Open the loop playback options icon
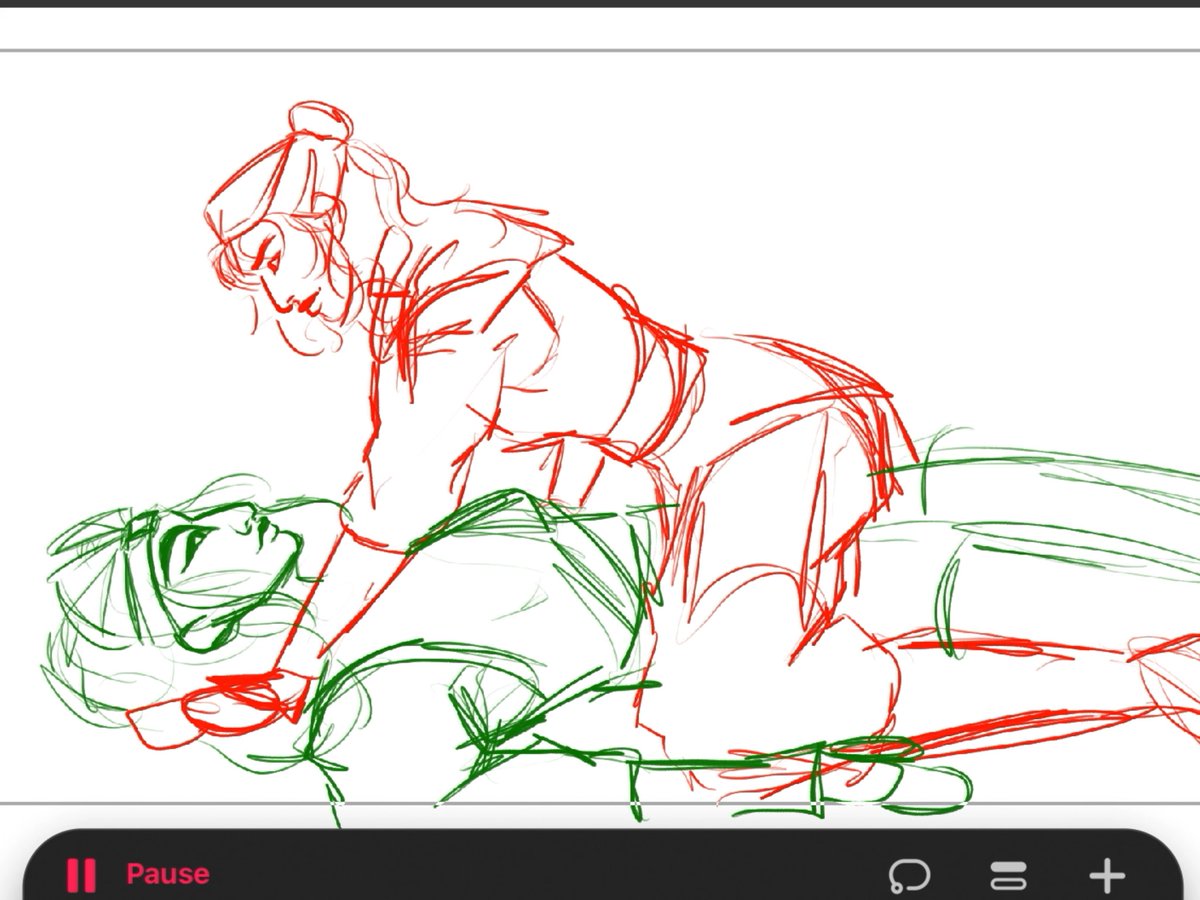This screenshot has width=1200, height=900. click(x=909, y=876)
